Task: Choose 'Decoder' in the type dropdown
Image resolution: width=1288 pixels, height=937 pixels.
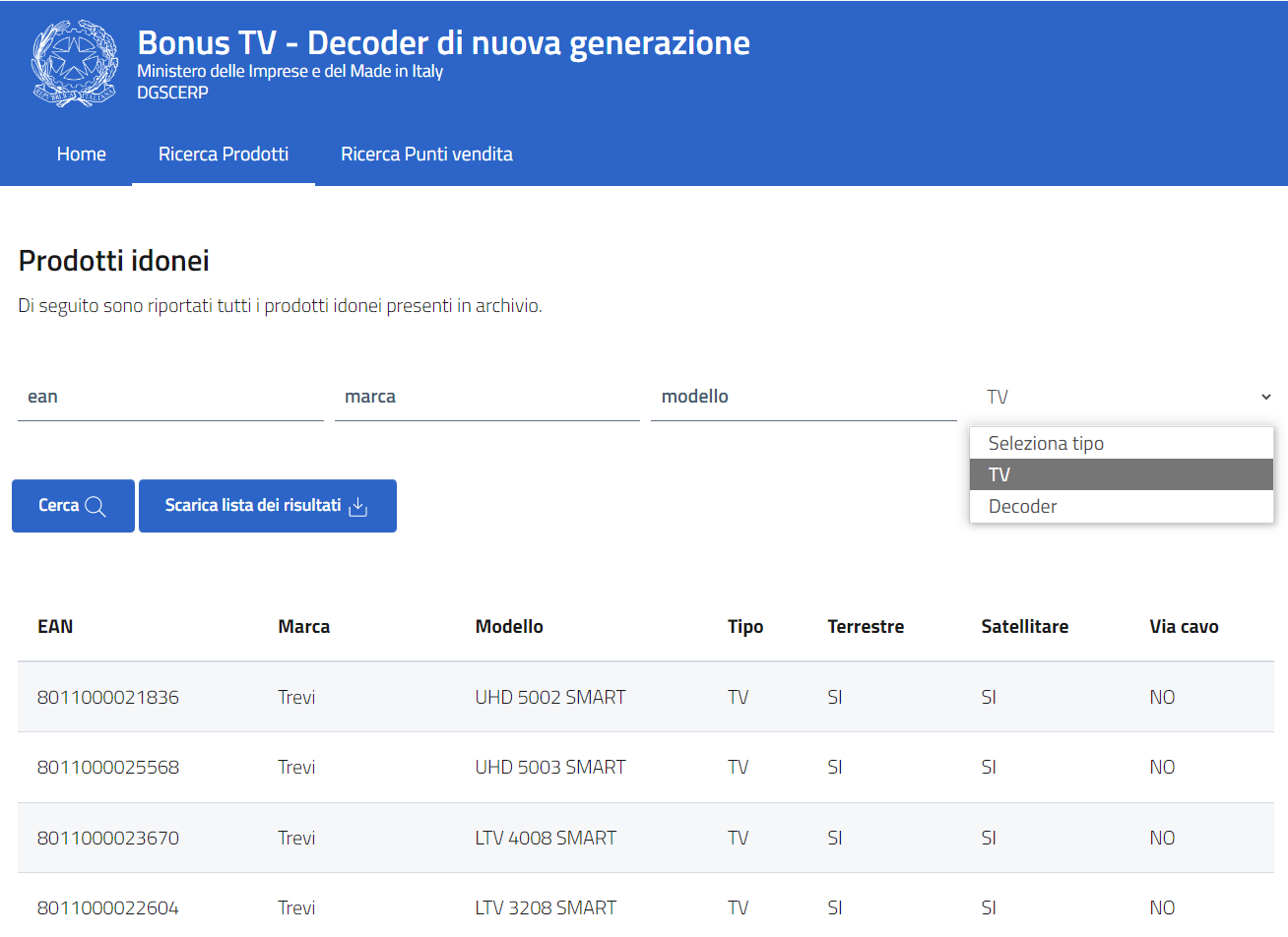Action: pyautogui.click(x=1022, y=506)
